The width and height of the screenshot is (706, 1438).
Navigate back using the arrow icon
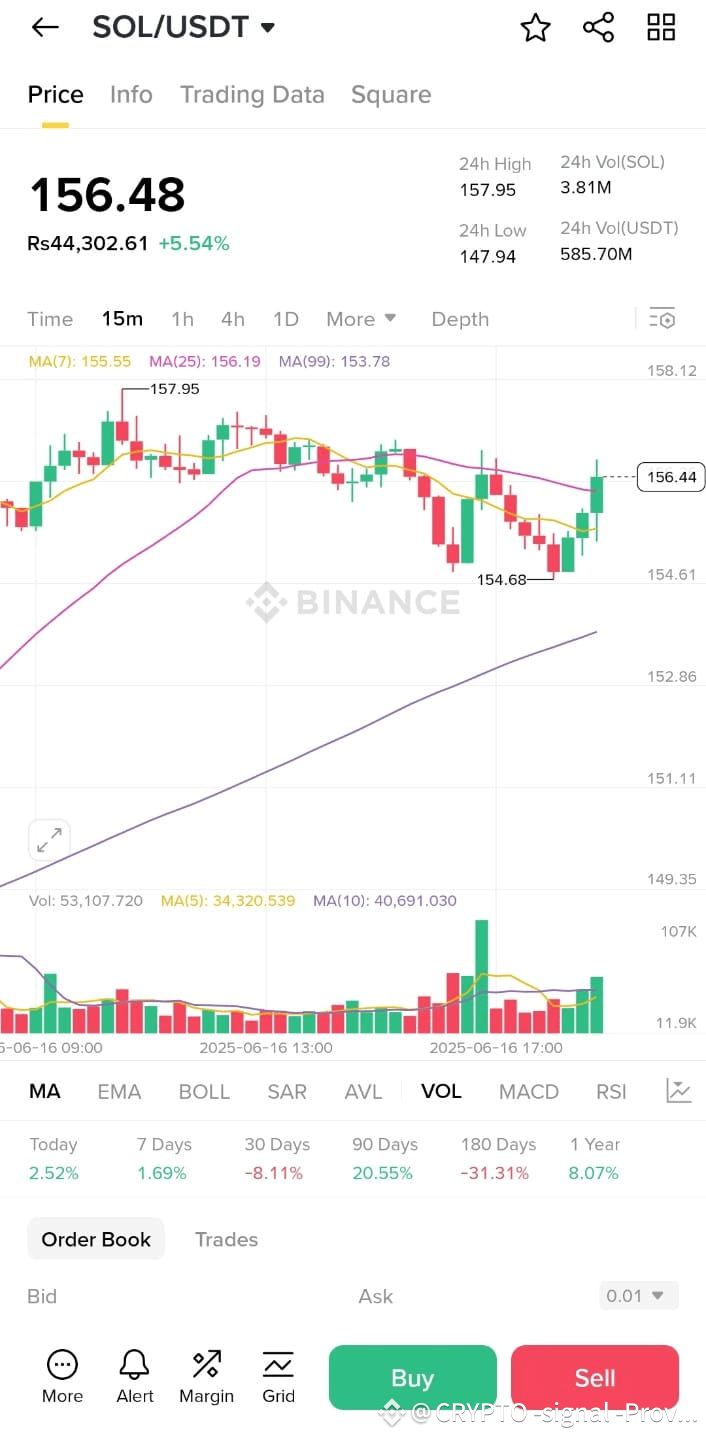pyautogui.click(x=42, y=27)
